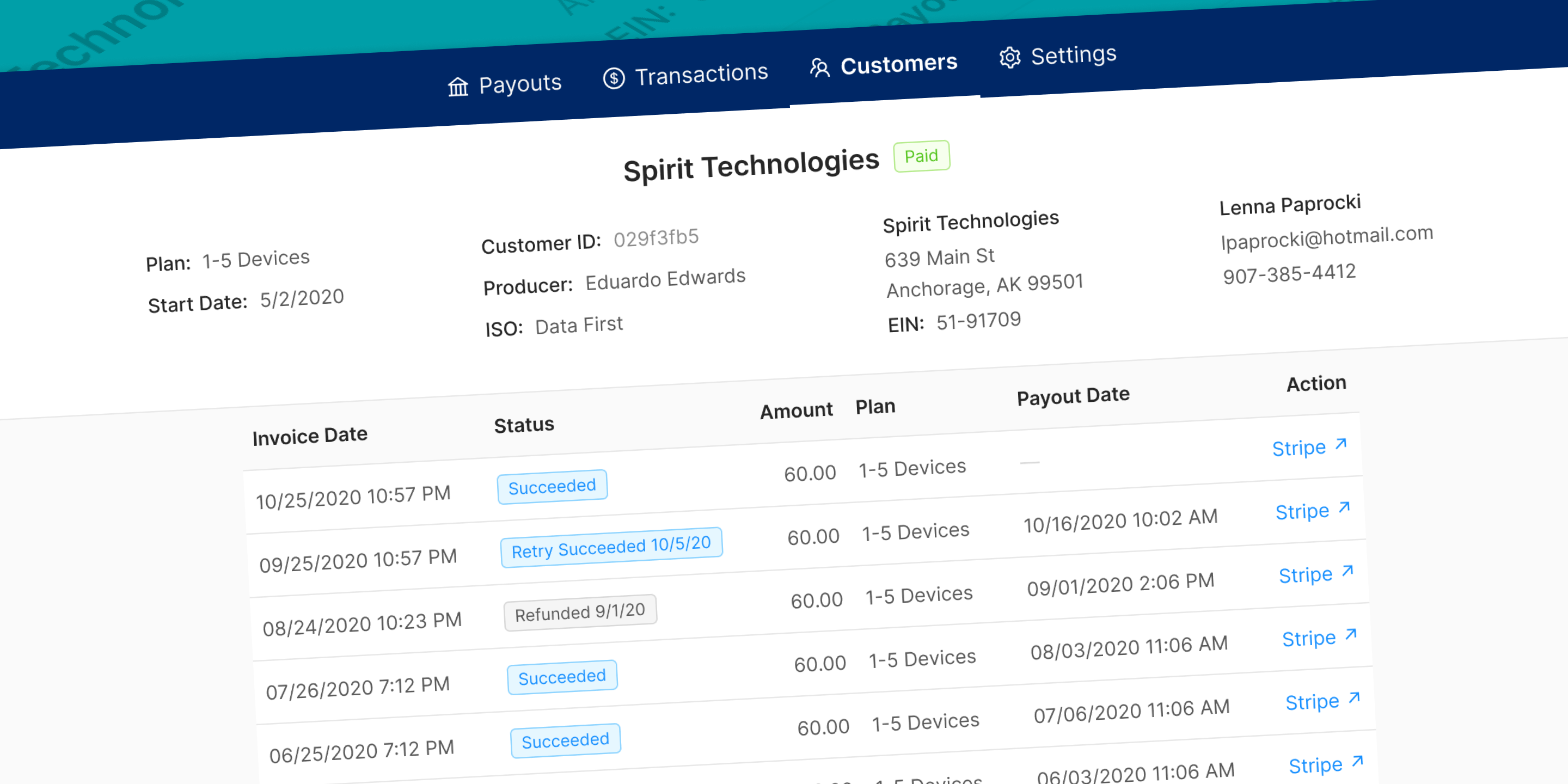Screen dimensions: 1568x784
Task: Open Stripe link for 06/25/2020 invoice
Action: click(1322, 701)
